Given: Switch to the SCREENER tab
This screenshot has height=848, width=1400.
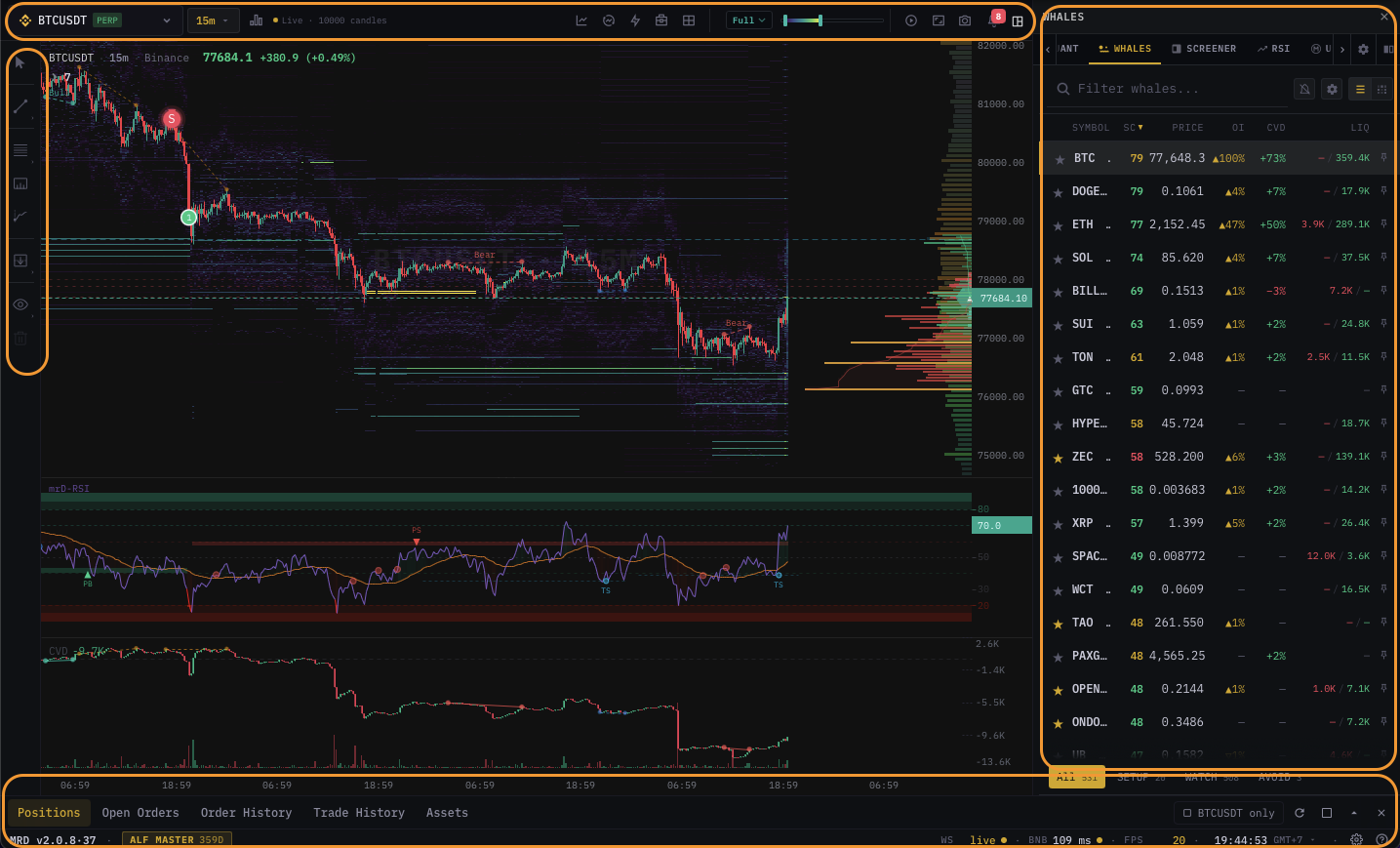Looking at the screenshot, I should click(x=1204, y=49).
